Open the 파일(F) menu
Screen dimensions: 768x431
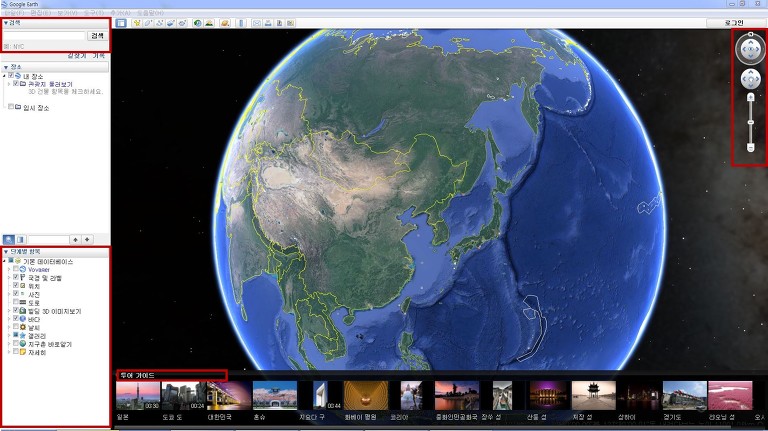click(14, 13)
